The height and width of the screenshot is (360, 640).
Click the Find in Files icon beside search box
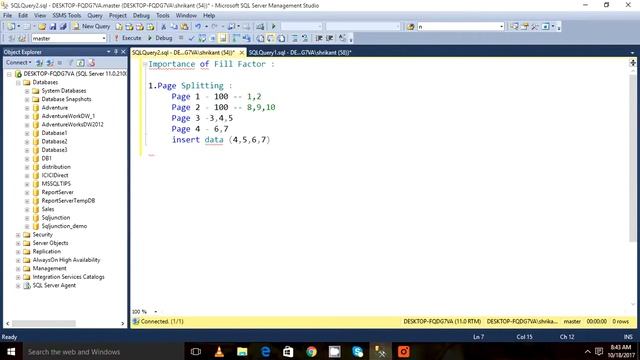410,27
